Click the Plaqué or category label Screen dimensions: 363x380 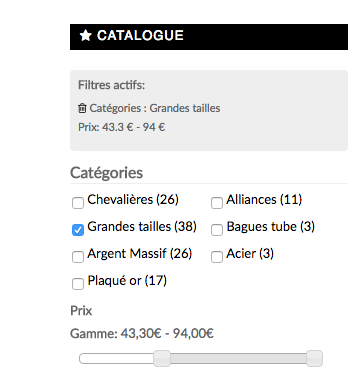point(127,281)
